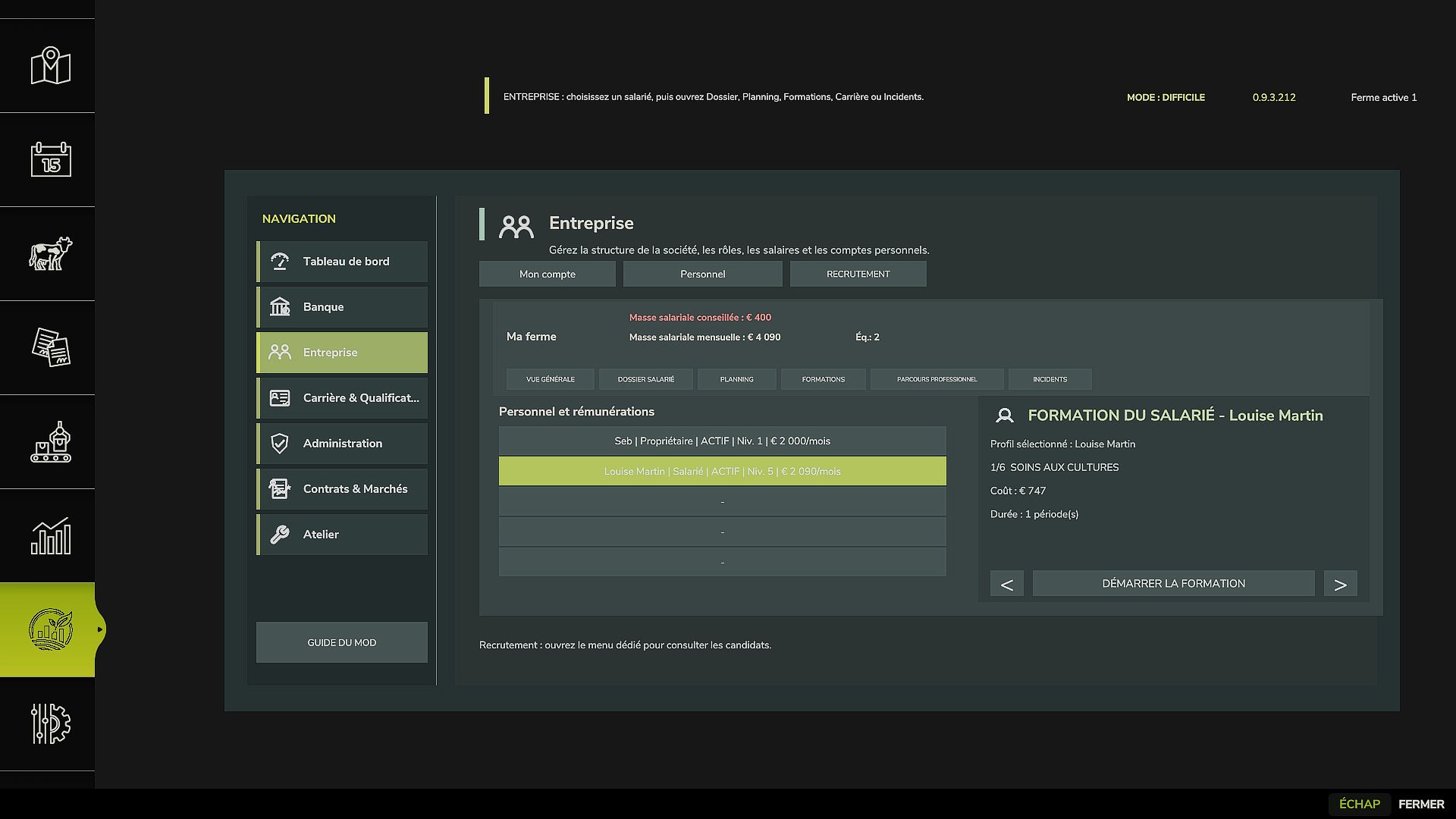Click Profil sélectionné : Louise Martin text
The image size is (1456, 819).
tap(1062, 444)
